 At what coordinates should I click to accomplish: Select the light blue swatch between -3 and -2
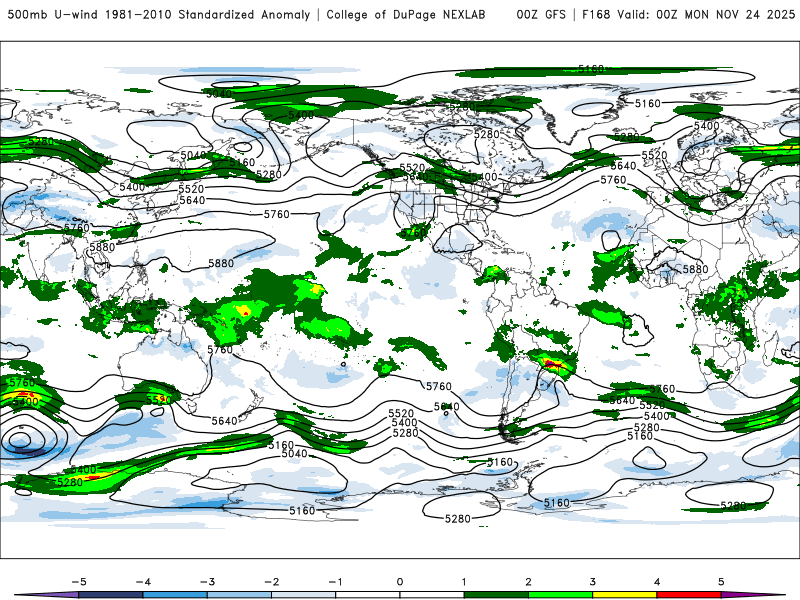coord(239,595)
